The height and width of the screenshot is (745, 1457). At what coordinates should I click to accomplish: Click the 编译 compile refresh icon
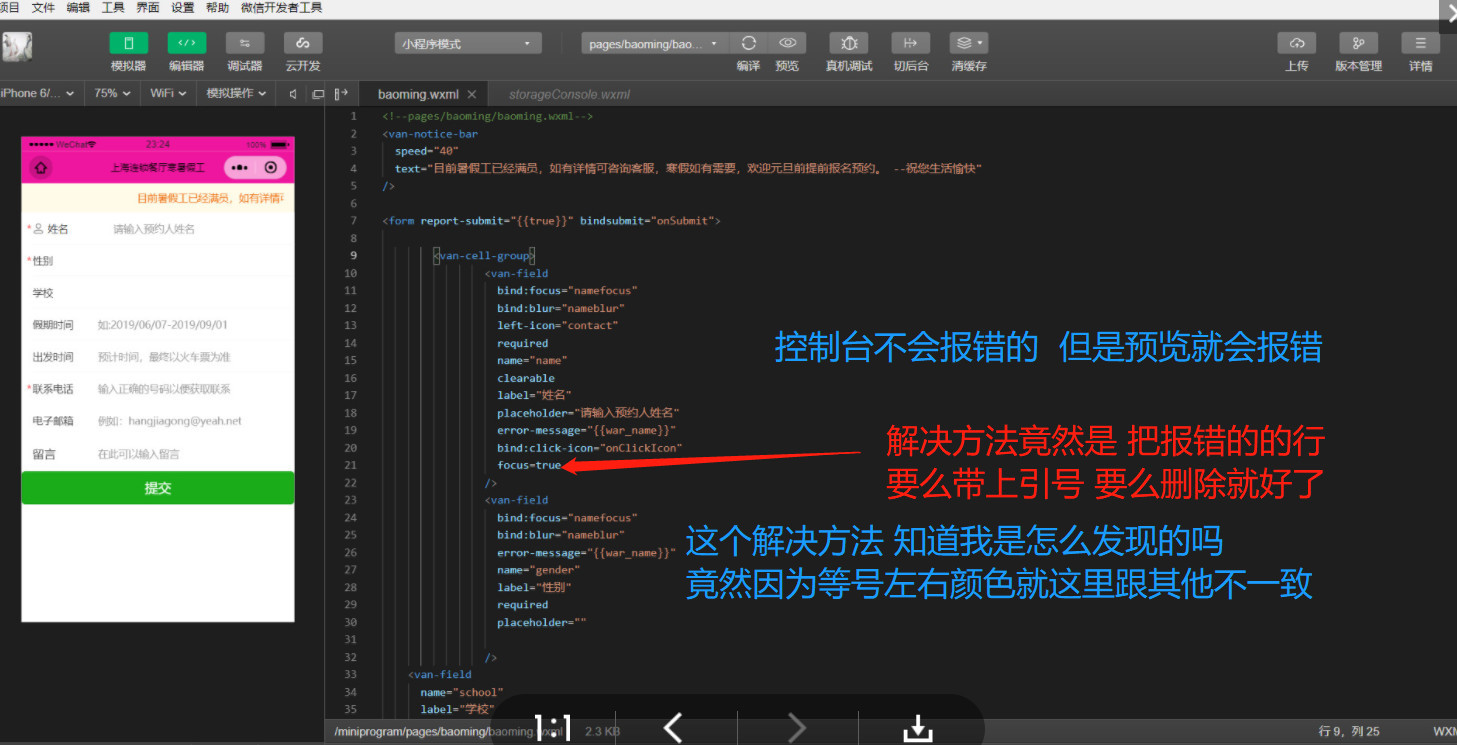(x=748, y=43)
